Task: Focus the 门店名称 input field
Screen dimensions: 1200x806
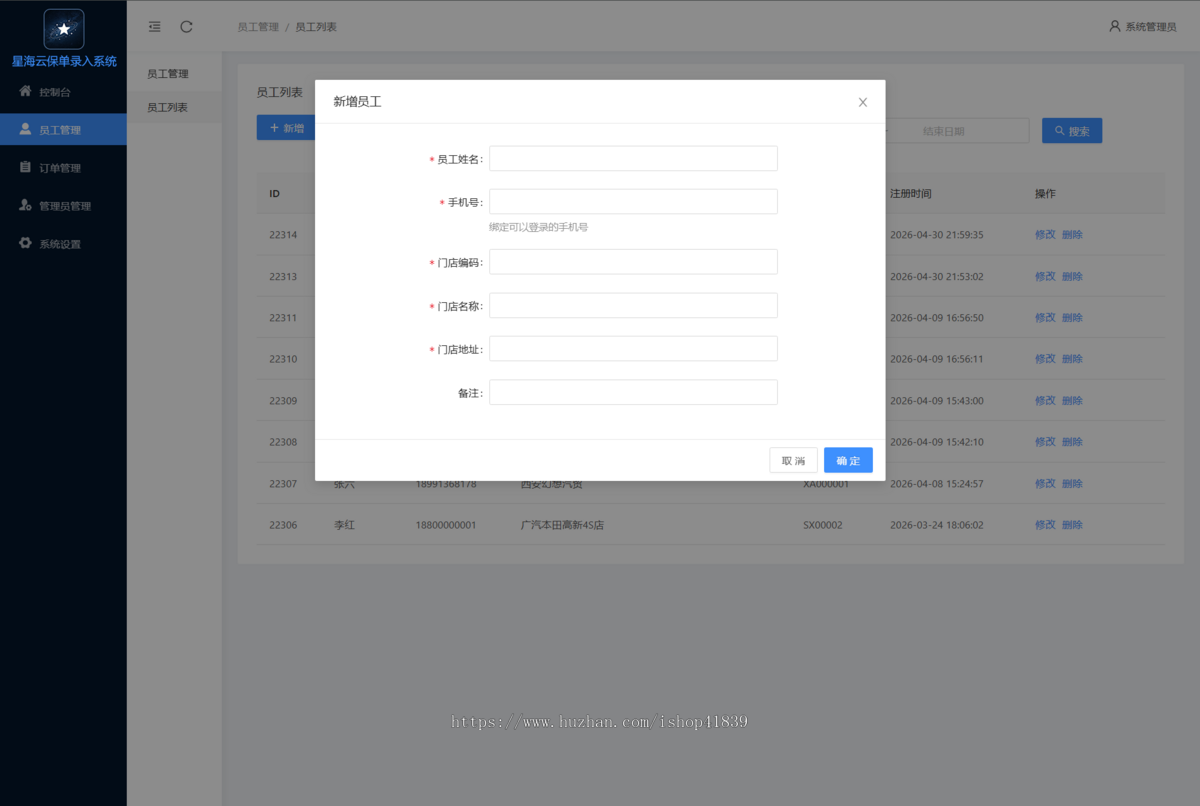Action: tap(633, 305)
